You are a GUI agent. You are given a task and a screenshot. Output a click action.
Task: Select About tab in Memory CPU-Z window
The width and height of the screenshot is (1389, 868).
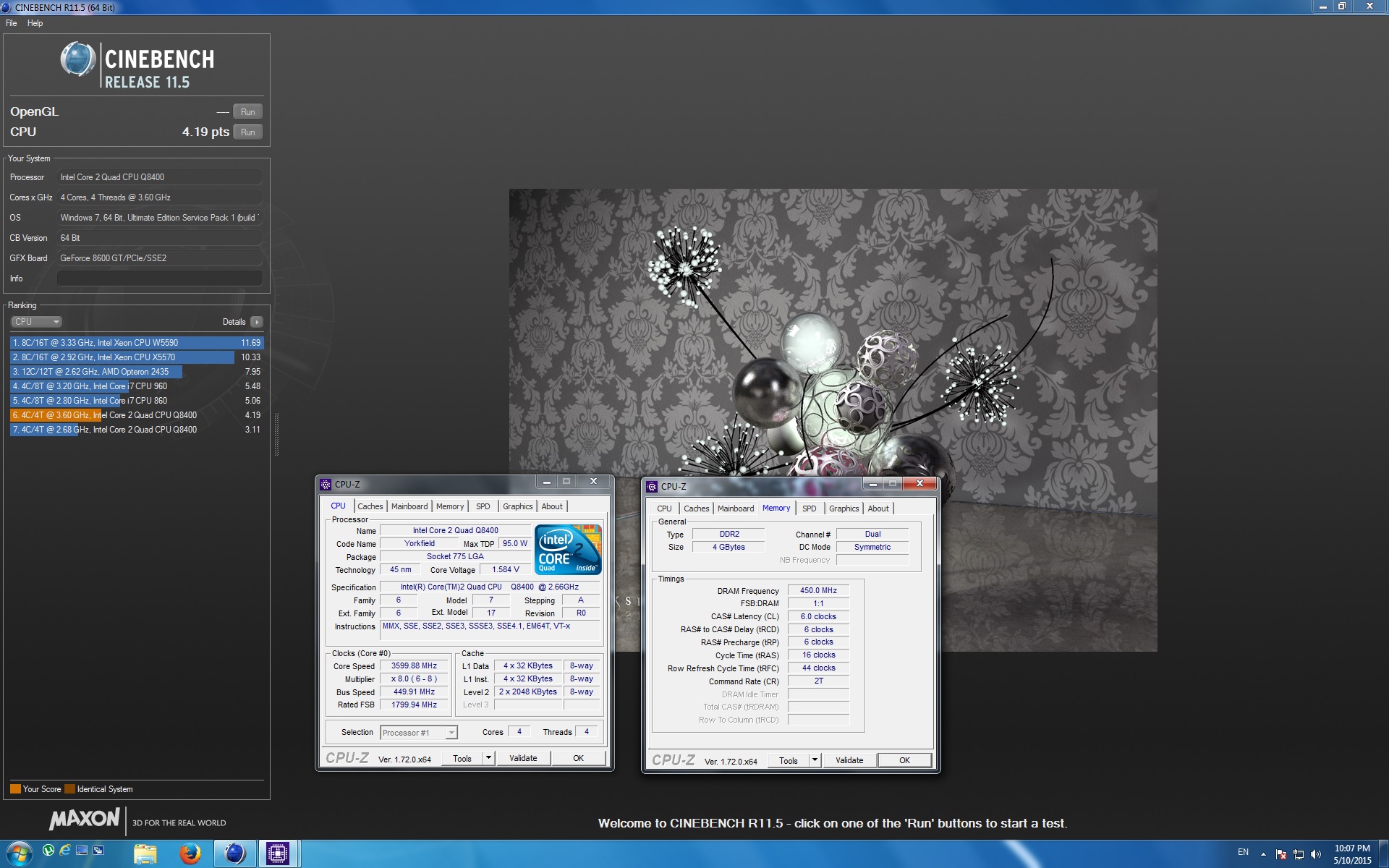pos(878,509)
